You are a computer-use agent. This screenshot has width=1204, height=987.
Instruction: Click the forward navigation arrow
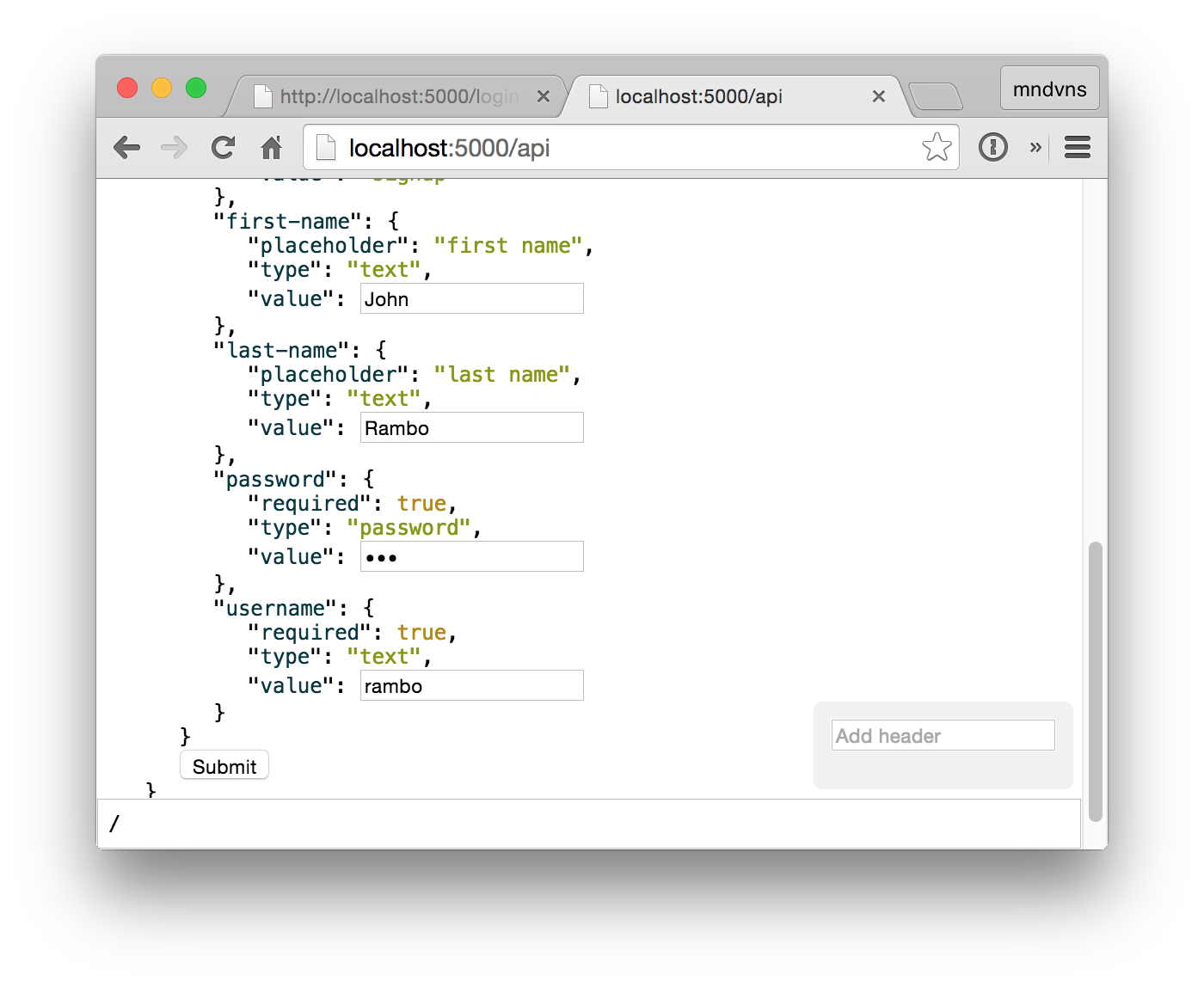point(175,148)
